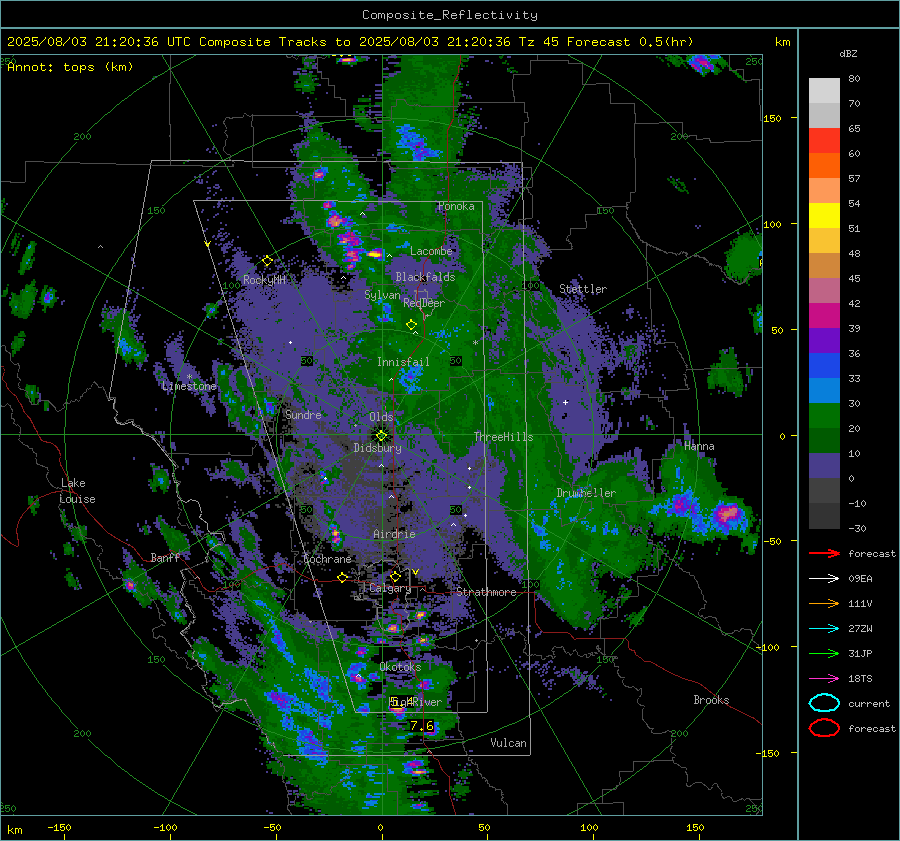Select the magenta 18TS arrow legend icon

click(x=824, y=679)
